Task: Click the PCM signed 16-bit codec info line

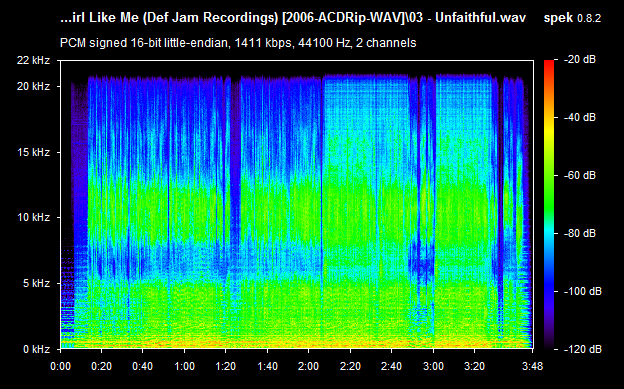Action: click(238, 43)
